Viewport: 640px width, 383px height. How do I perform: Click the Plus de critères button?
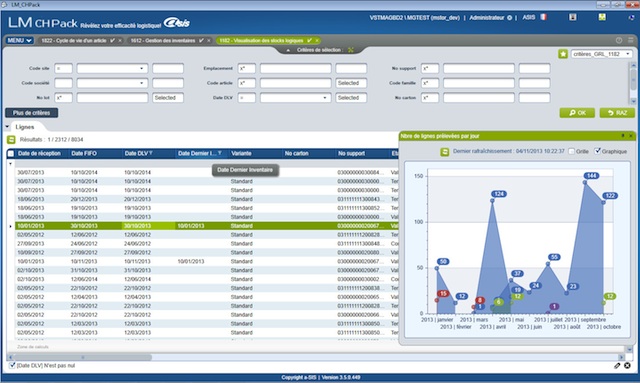pyautogui.click(x=31, y=113)
